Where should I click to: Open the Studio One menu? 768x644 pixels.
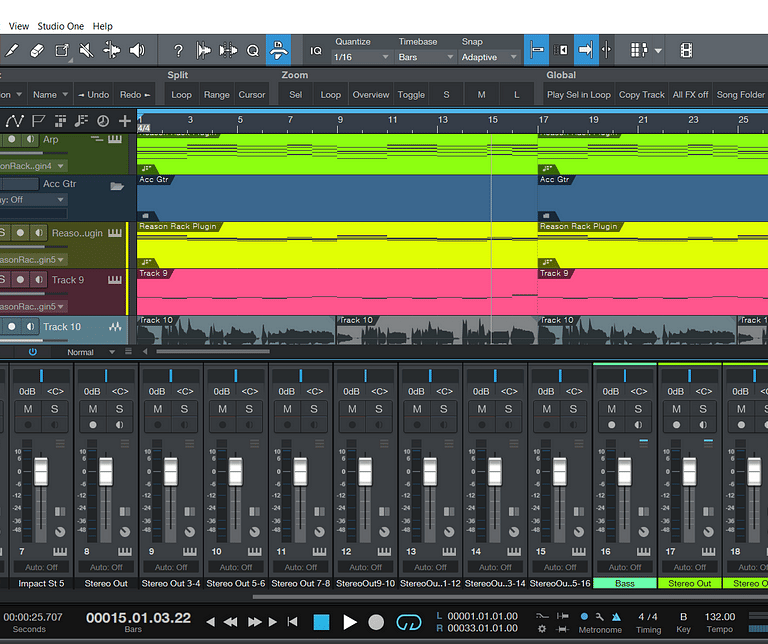(x=61, y=26)
